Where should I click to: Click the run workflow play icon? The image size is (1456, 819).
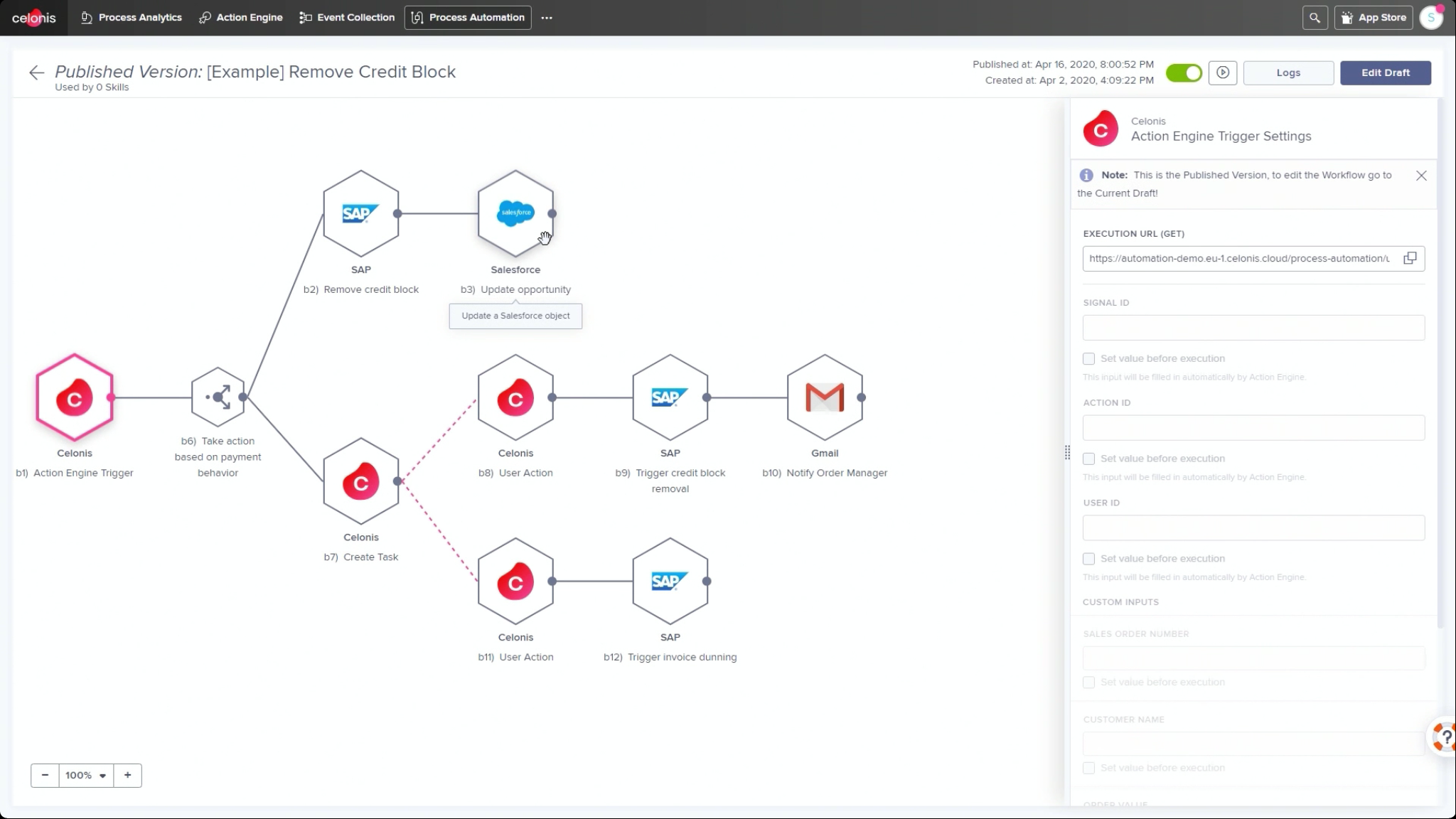click(1223, 73)
